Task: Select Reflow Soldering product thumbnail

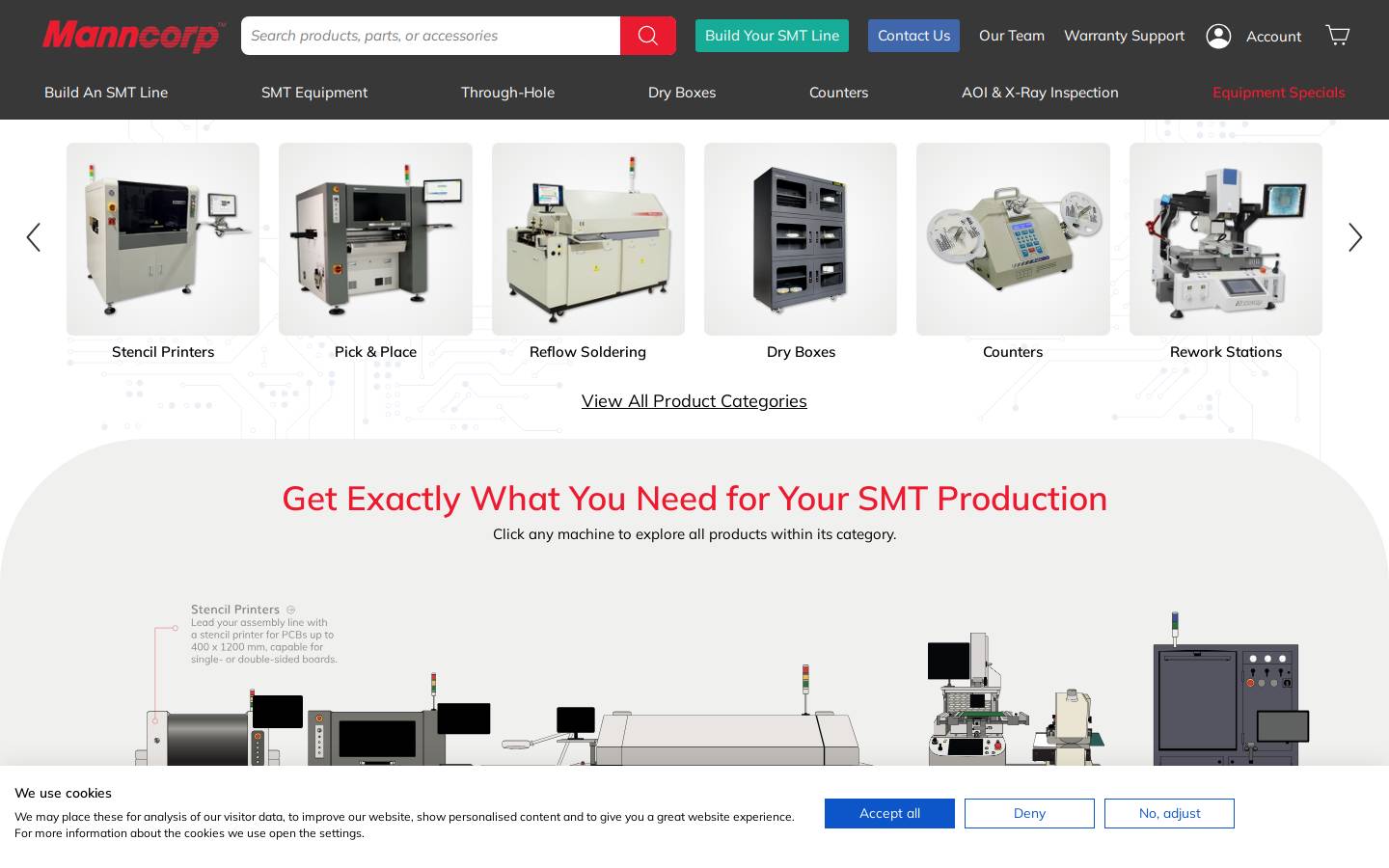Action: pos(588,239)
